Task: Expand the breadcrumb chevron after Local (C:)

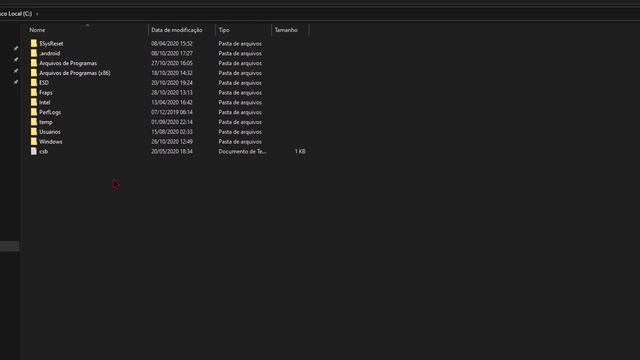Action: [37, 14]
